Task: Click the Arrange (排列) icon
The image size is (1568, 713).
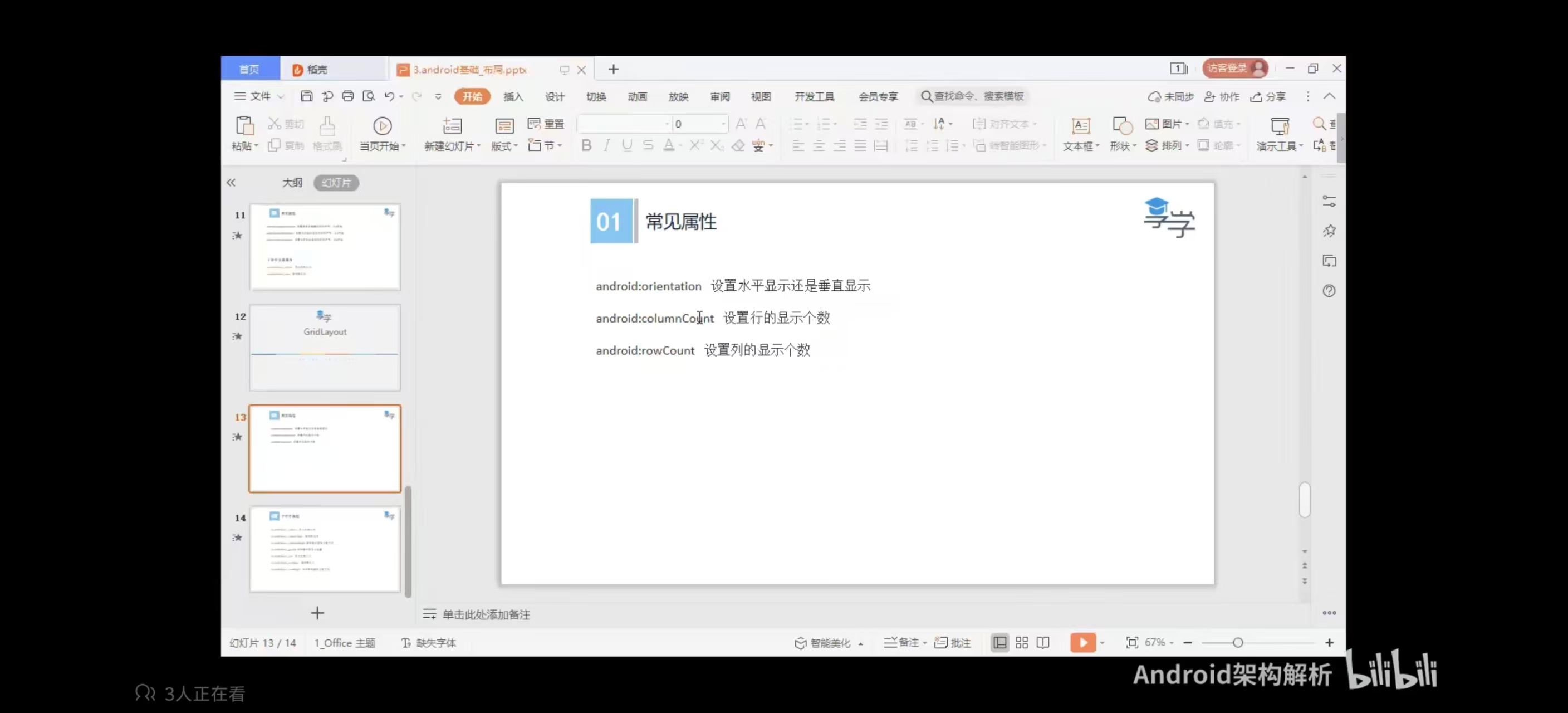Action: pyautogui.click(x=1151, y=145)
